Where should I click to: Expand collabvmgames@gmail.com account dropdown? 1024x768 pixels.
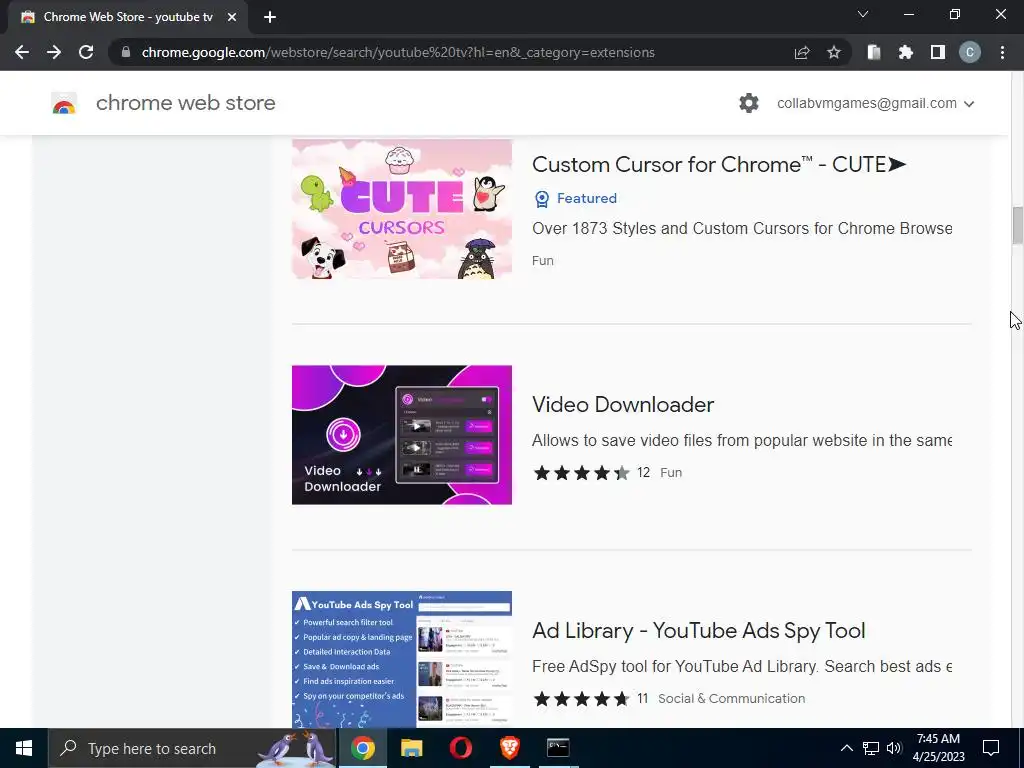[875, 103]
